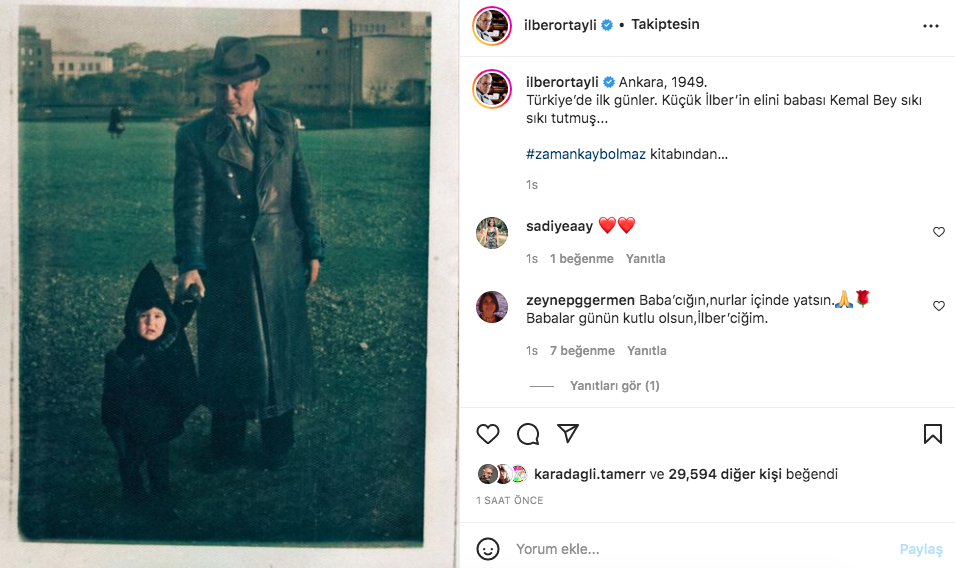Share the post via paper plane icon

coord(568,434)
